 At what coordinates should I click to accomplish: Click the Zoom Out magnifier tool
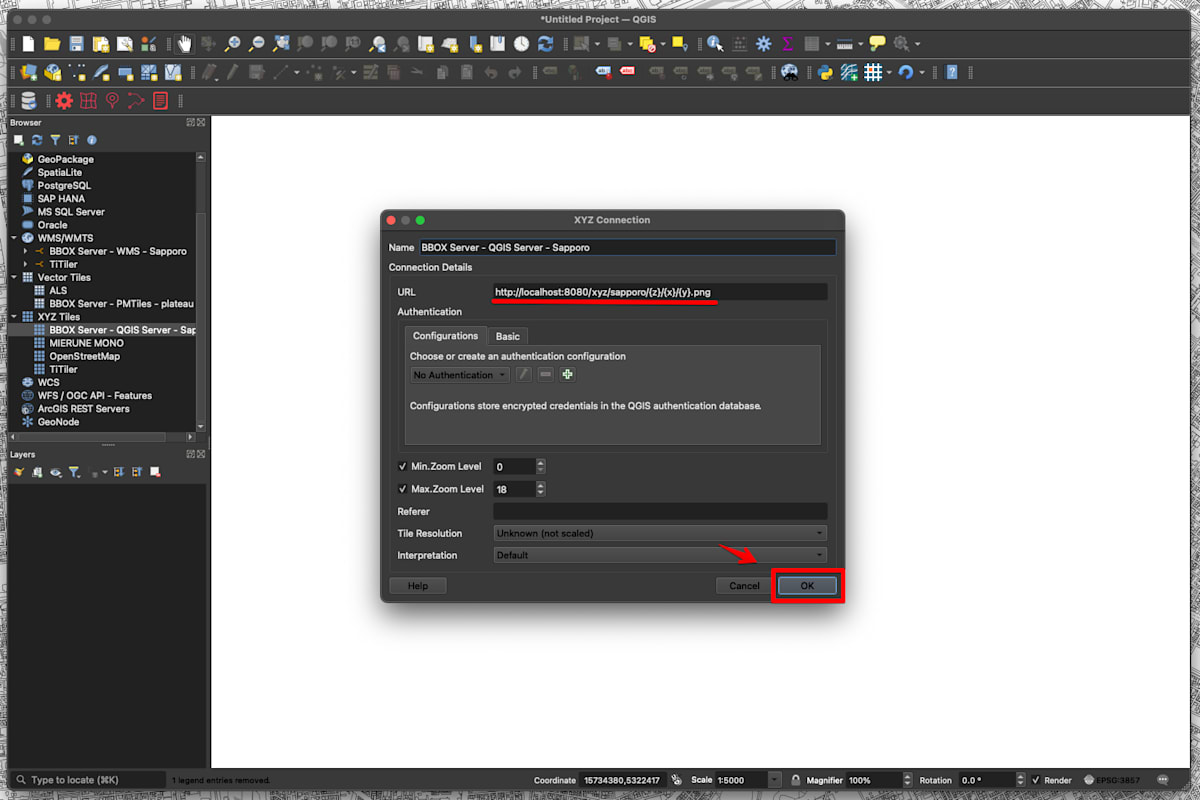257,44
